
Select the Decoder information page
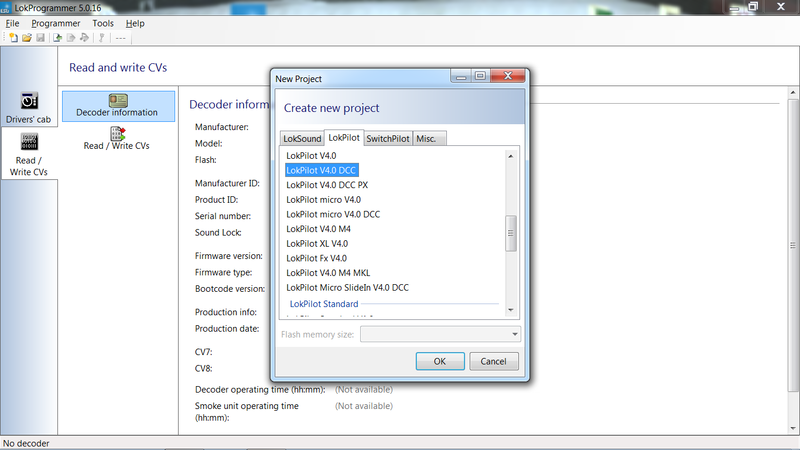coord(118,106)
